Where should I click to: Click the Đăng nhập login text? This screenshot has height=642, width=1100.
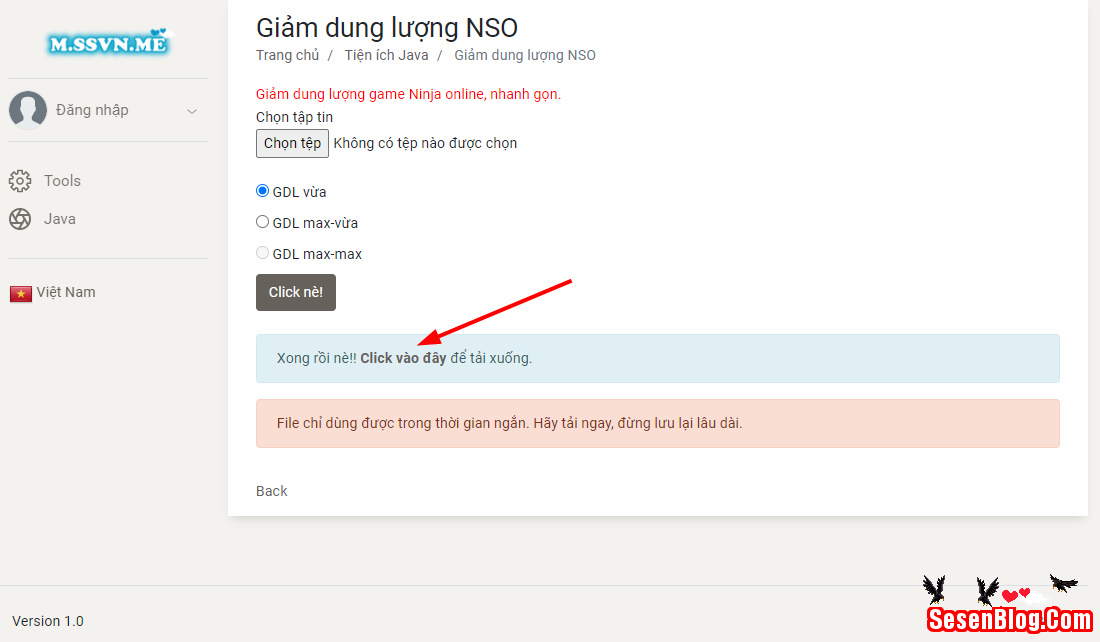tap(92, 110)
